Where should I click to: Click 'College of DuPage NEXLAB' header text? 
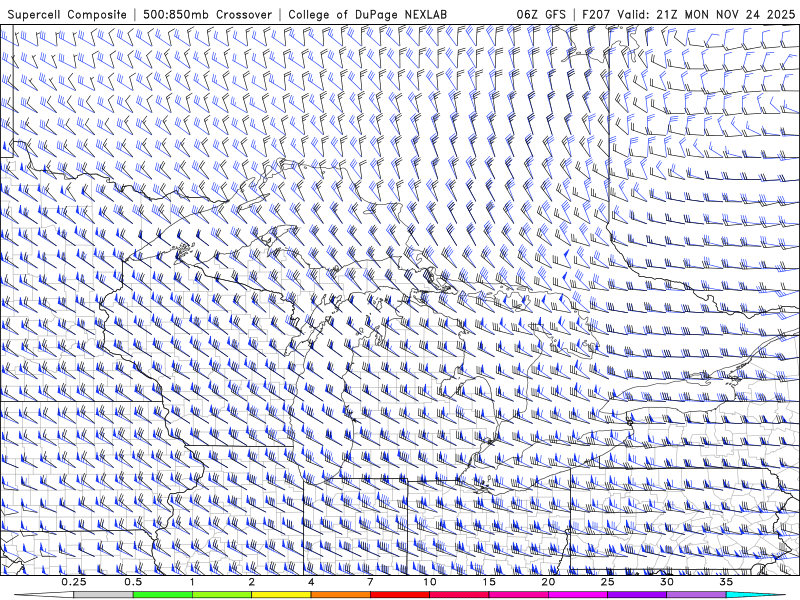(367, 15)
